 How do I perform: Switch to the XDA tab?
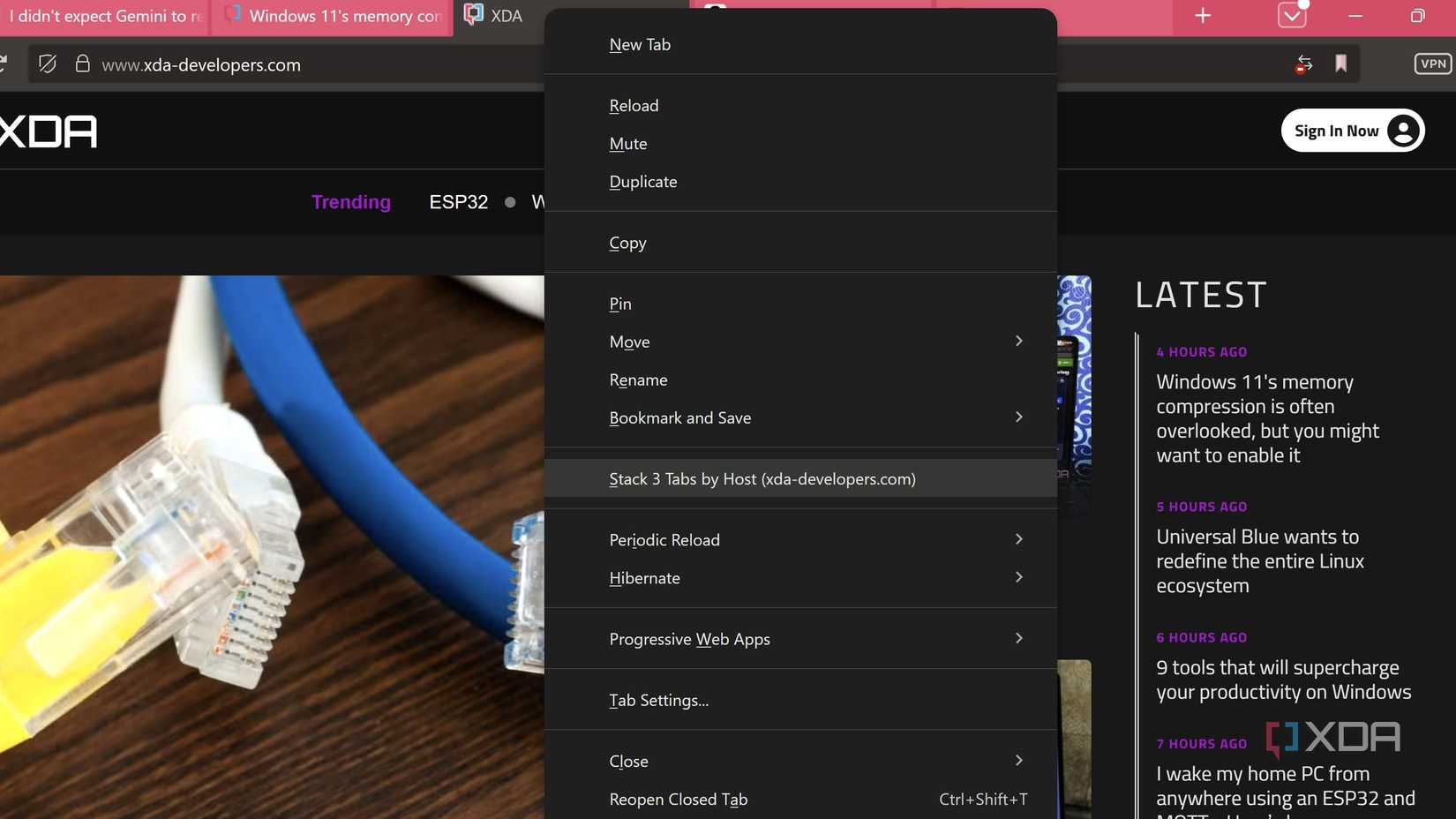click(x=499, y=17)
